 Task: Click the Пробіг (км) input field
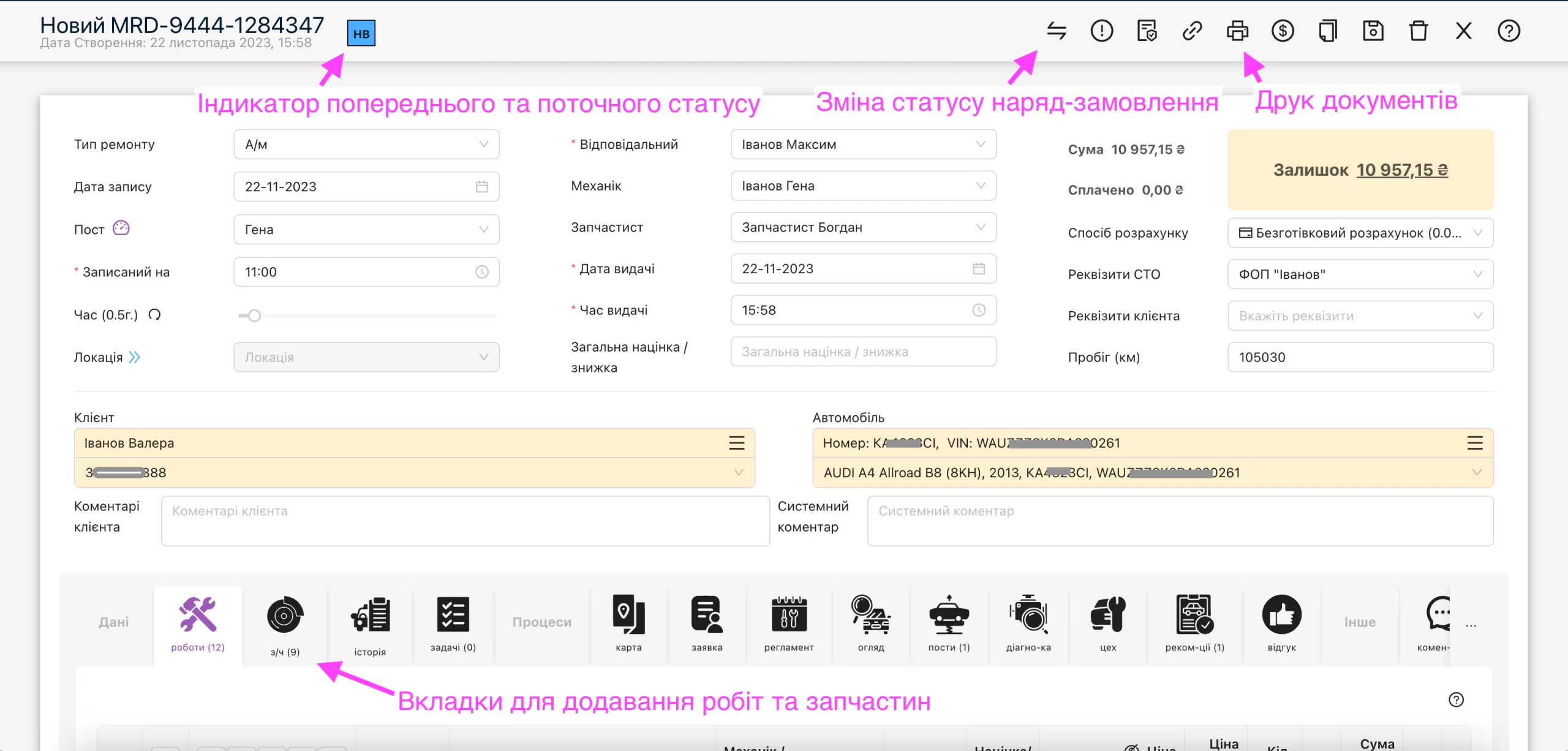pyautogui.click(x=1360, y=357)
